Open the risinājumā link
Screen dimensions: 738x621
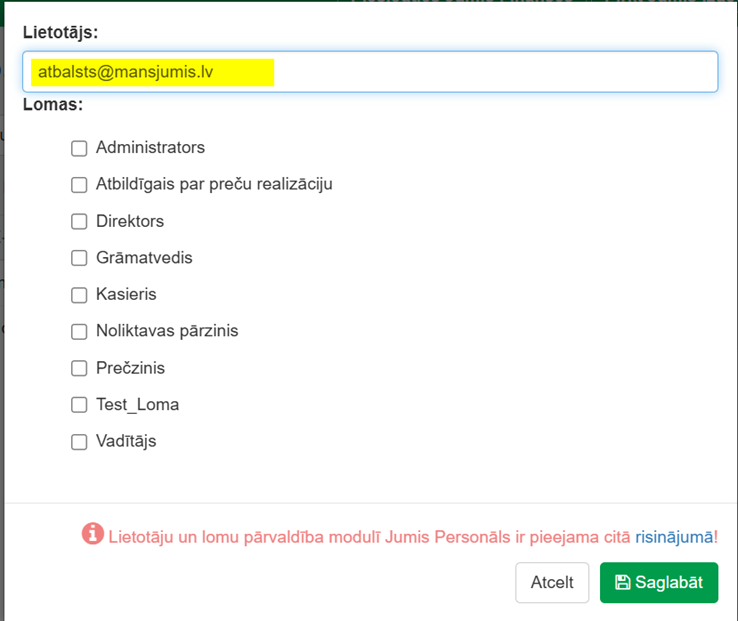click(x=674, y=537)
